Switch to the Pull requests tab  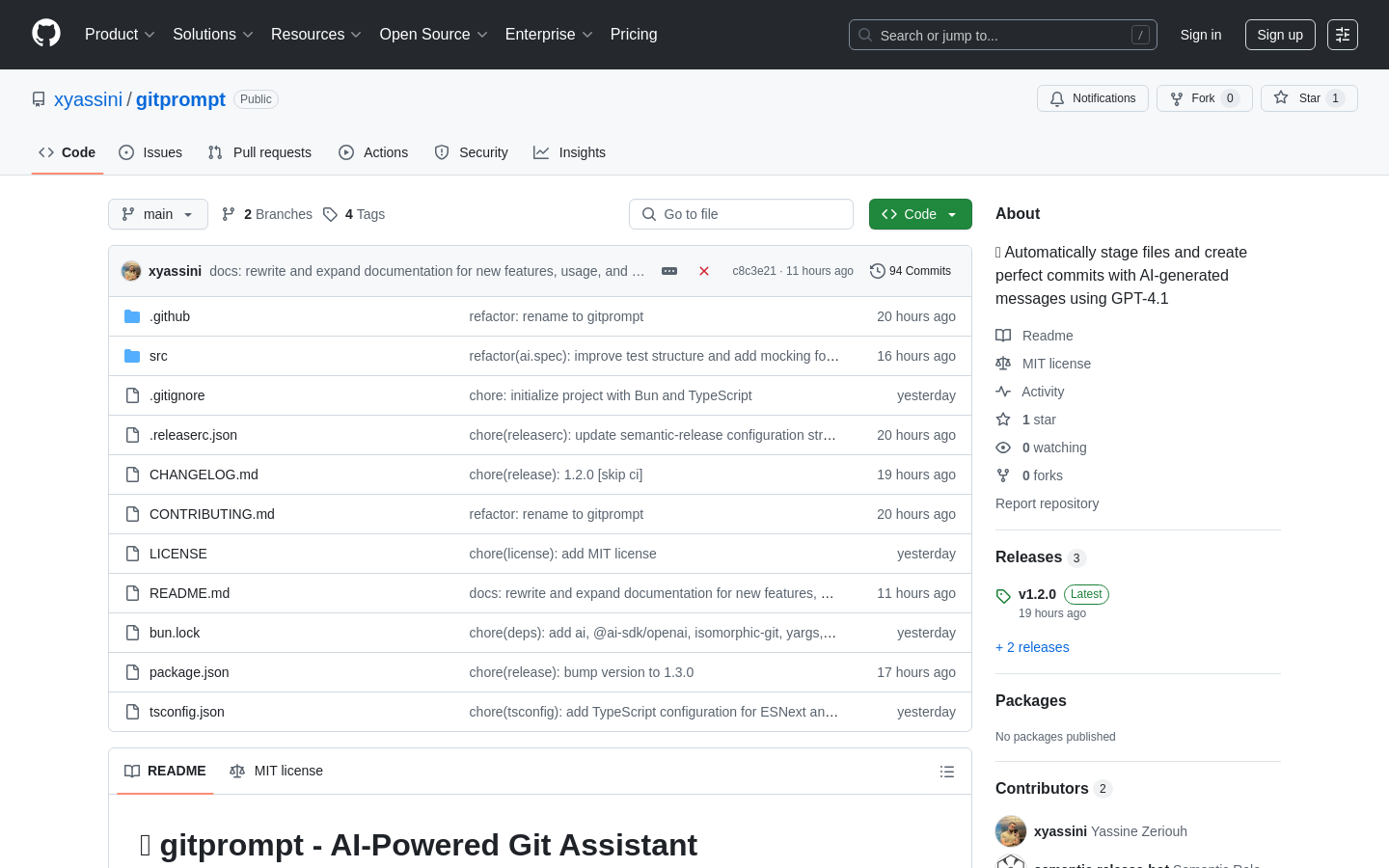click(x=259, y=152)
